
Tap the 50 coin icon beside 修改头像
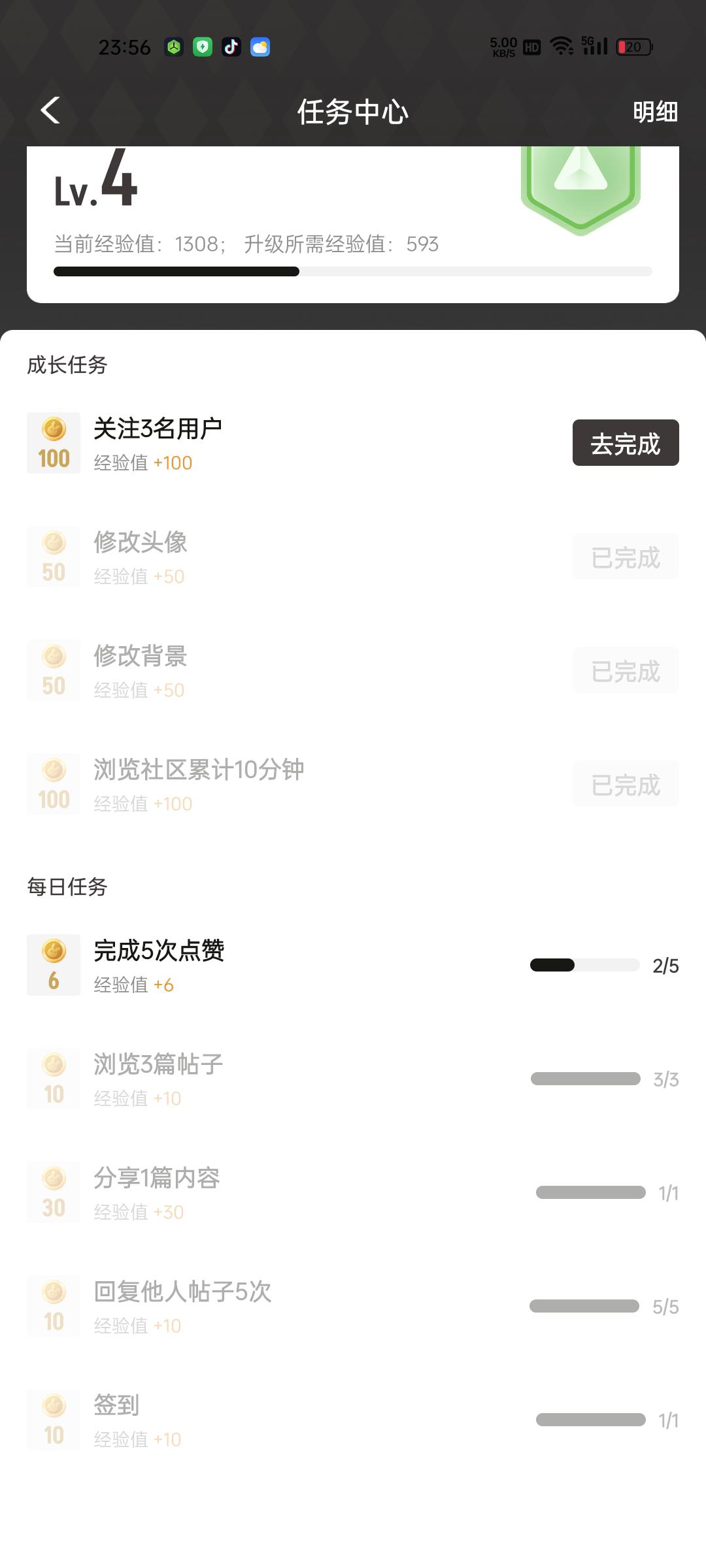pos(54,557)
